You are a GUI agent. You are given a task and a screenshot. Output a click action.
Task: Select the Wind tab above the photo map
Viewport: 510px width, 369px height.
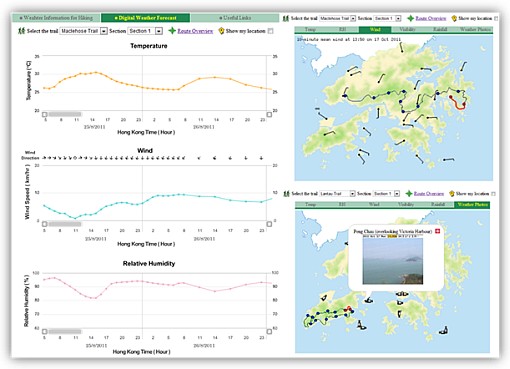tap(374, 205)
